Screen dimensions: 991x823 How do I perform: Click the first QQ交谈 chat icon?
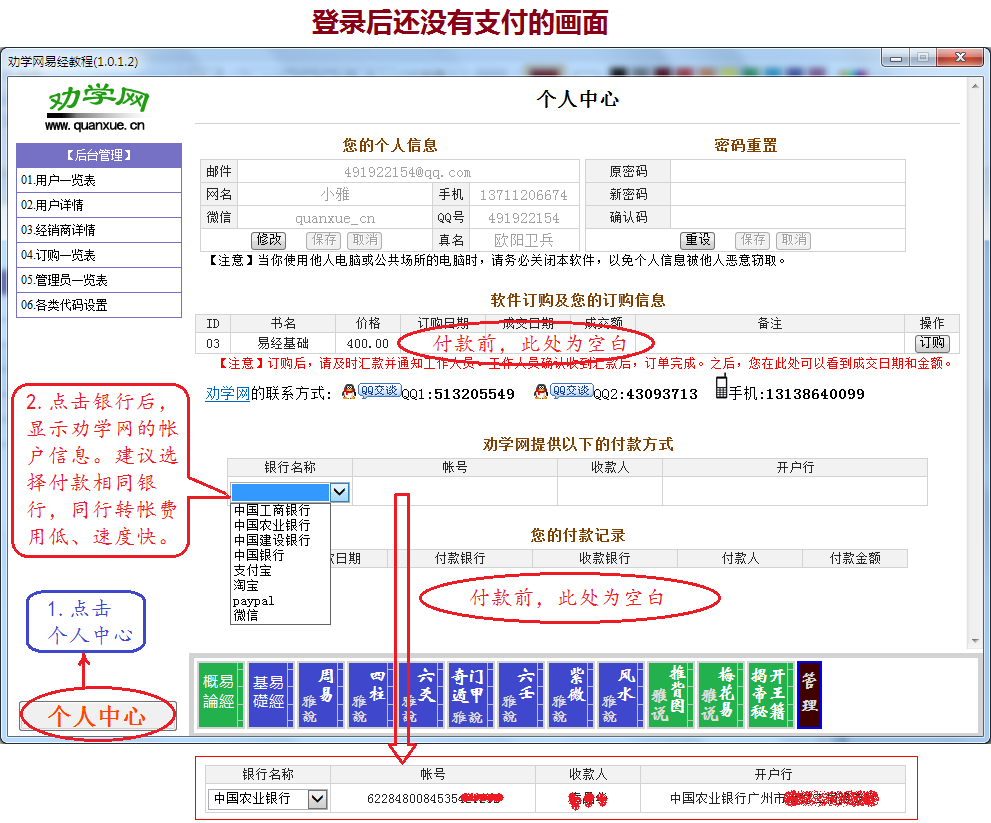click(379, 392)
